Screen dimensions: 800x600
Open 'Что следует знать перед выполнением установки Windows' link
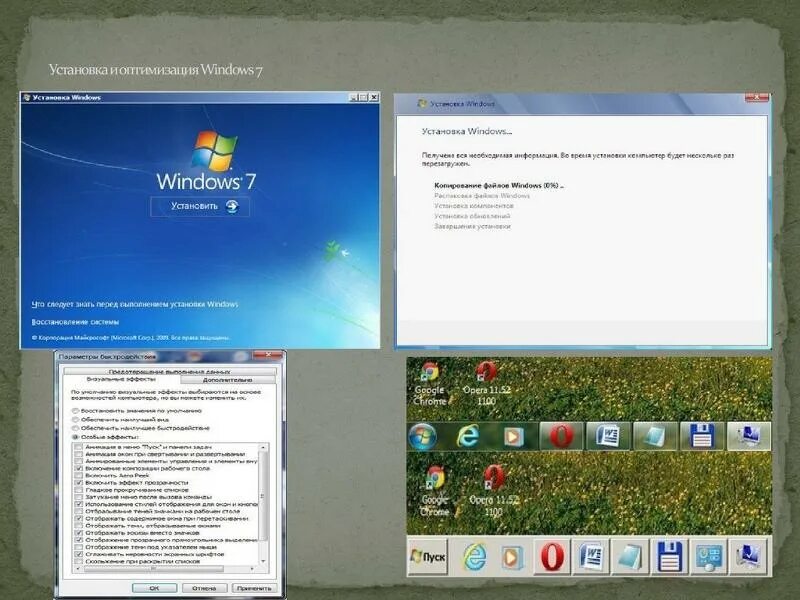tap(135, 304)
